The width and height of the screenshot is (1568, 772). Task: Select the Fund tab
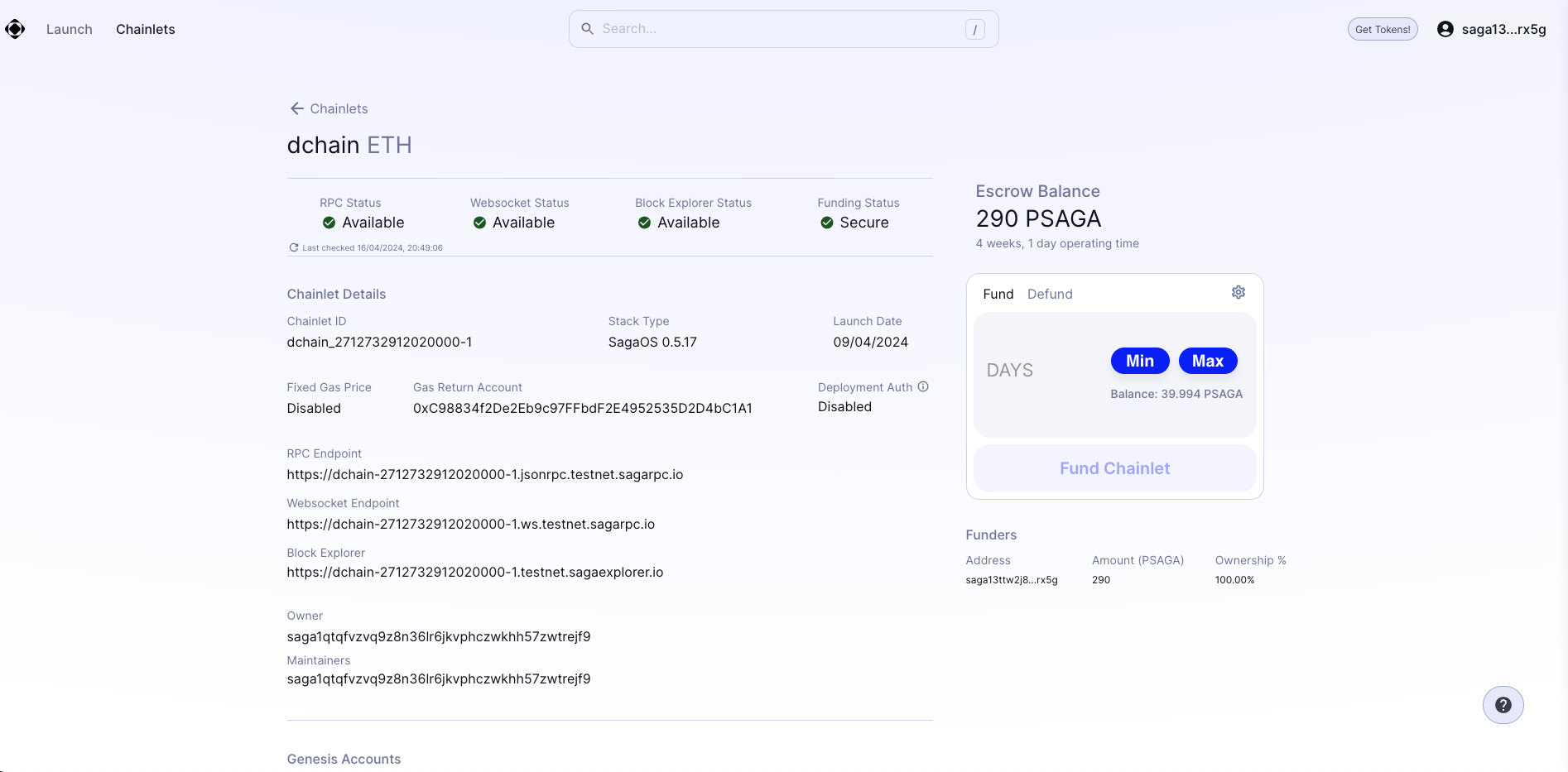[x=998, y=294]
